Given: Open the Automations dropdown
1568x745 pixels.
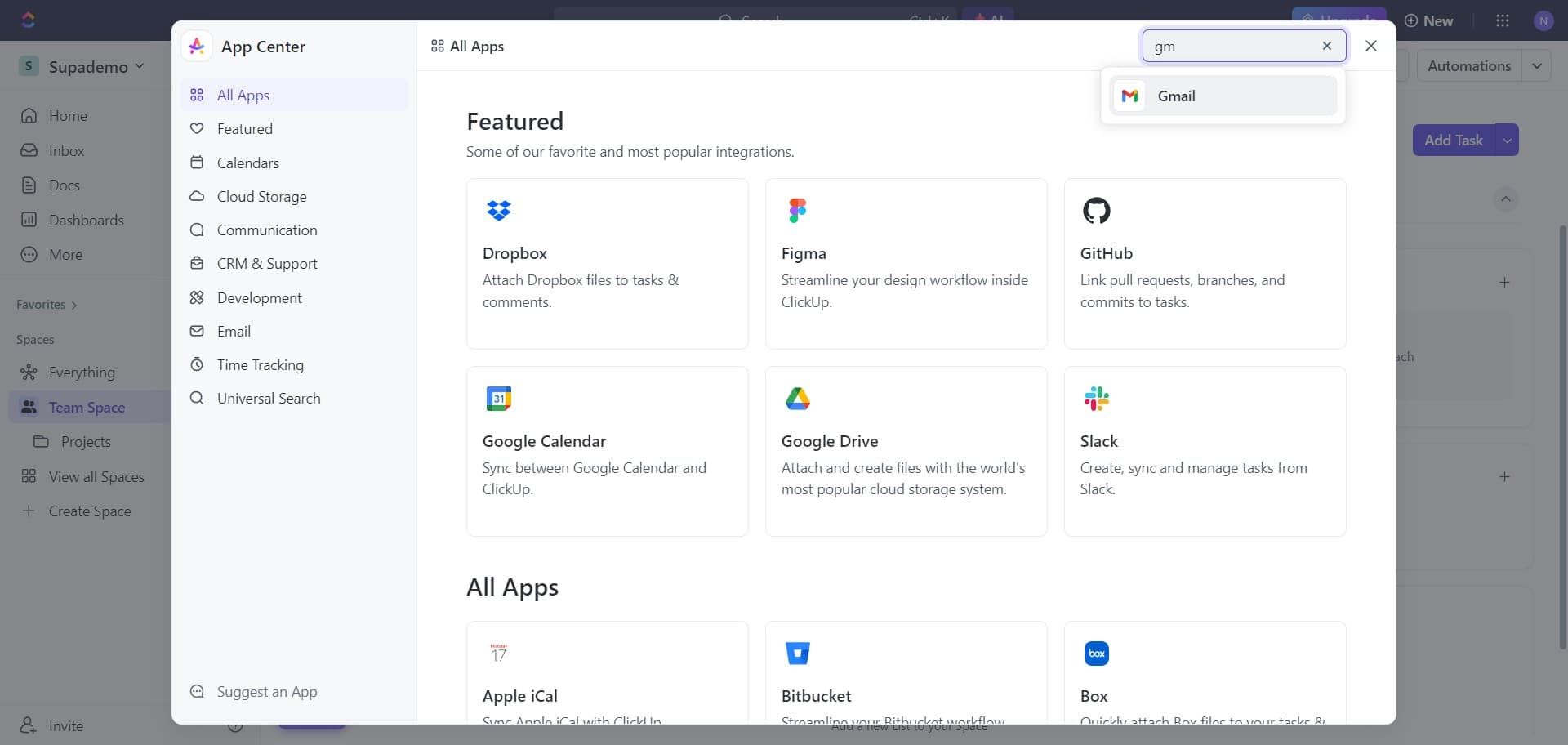Looking at the screenshot, I should pos(1539,65).
